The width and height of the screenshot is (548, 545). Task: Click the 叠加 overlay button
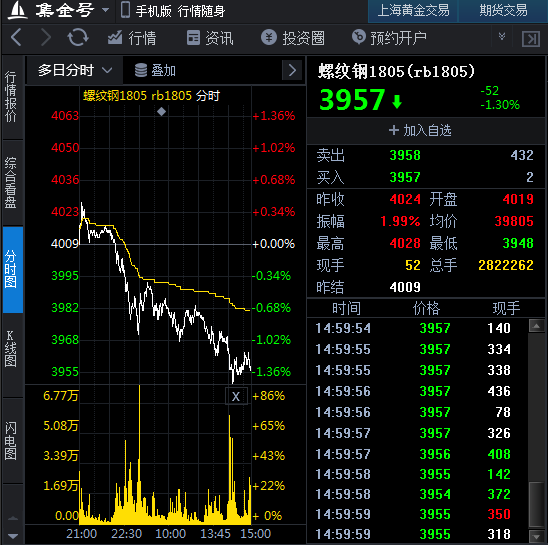click(155, 70)
